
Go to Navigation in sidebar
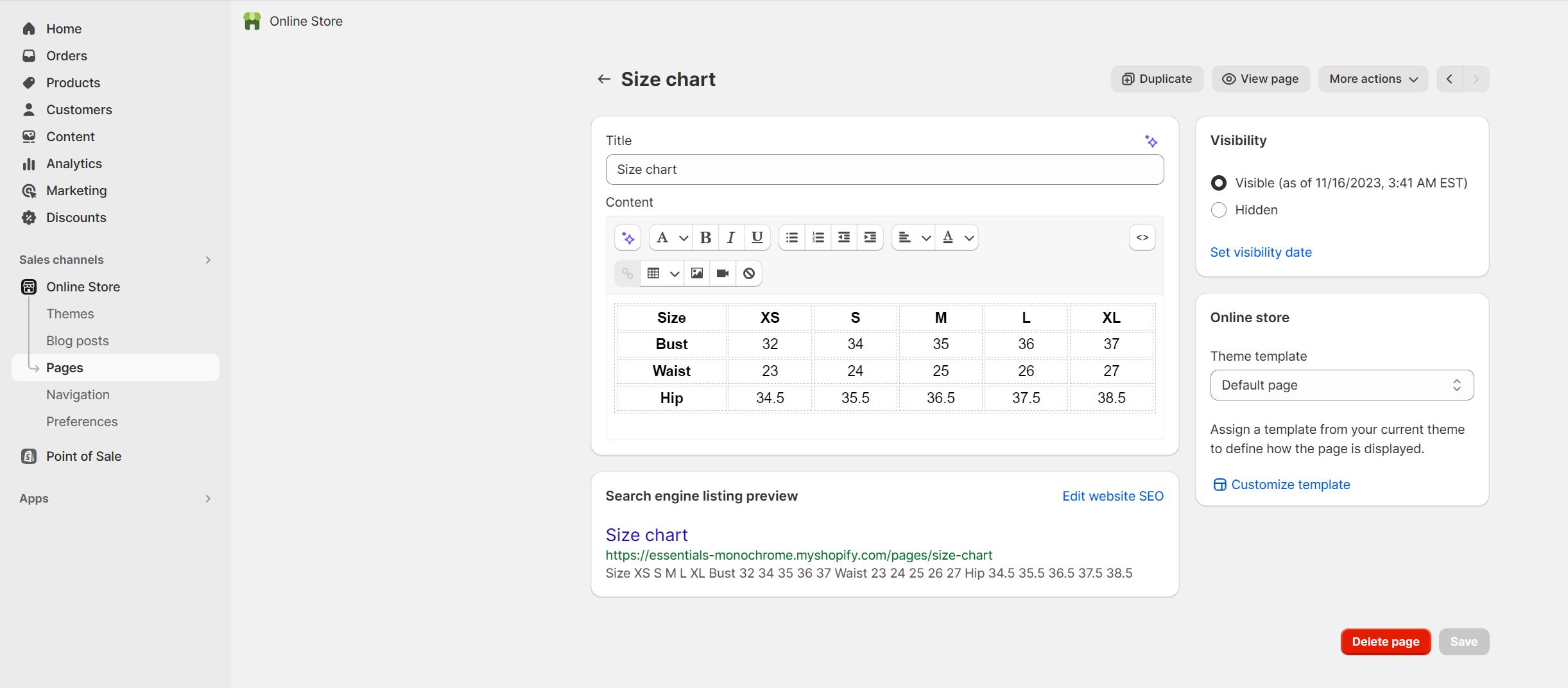coord(78,395)
